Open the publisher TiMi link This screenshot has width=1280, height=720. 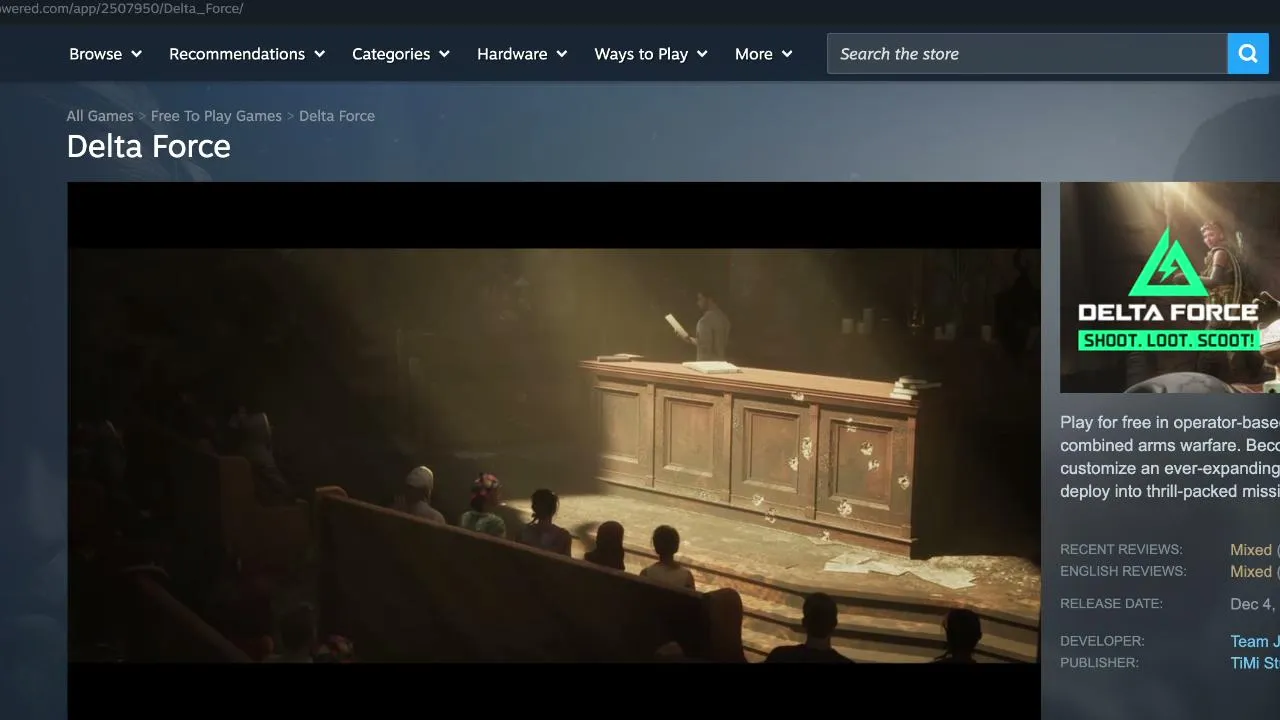[1255, 664]
